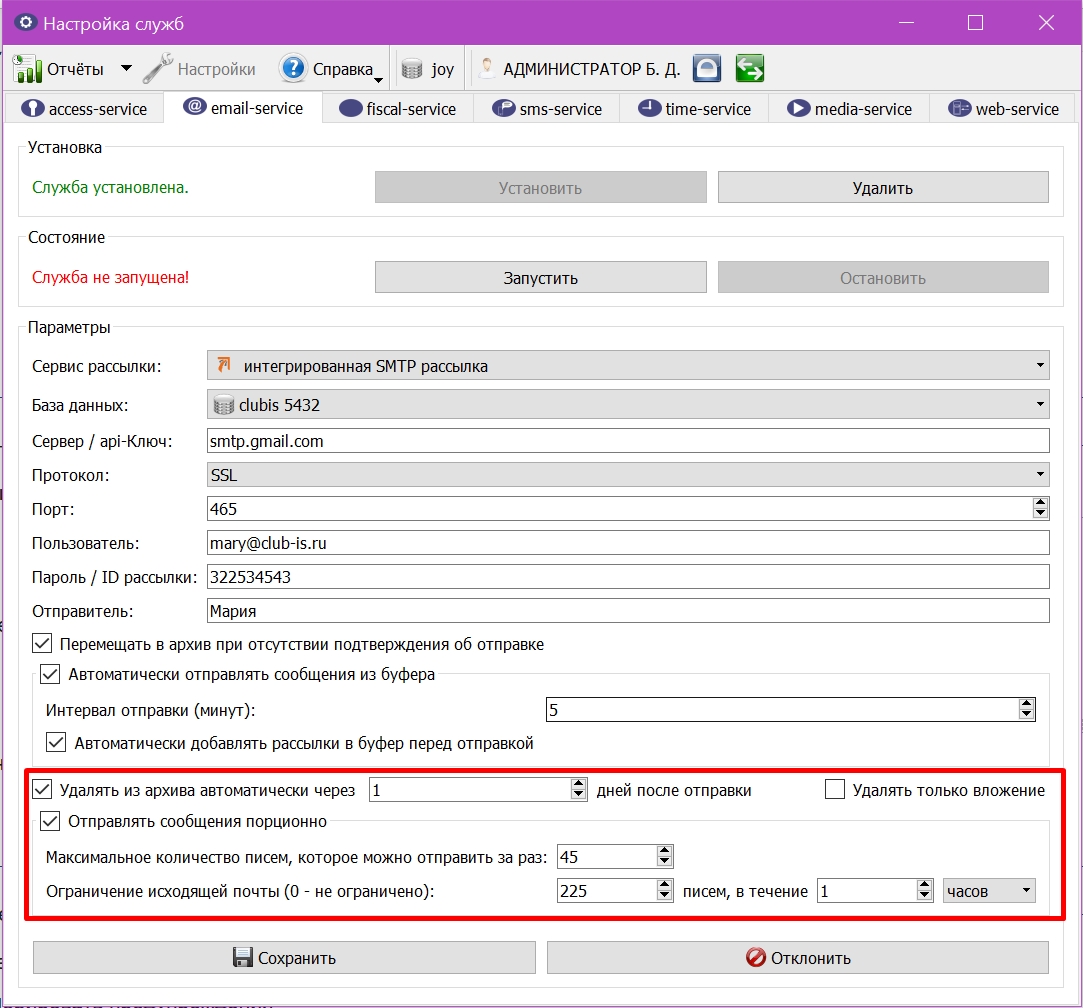Toggle Автоматически добавлять рассылки в буфер
Screen dimensions: 1083x1008
click(x=56, y=743)
